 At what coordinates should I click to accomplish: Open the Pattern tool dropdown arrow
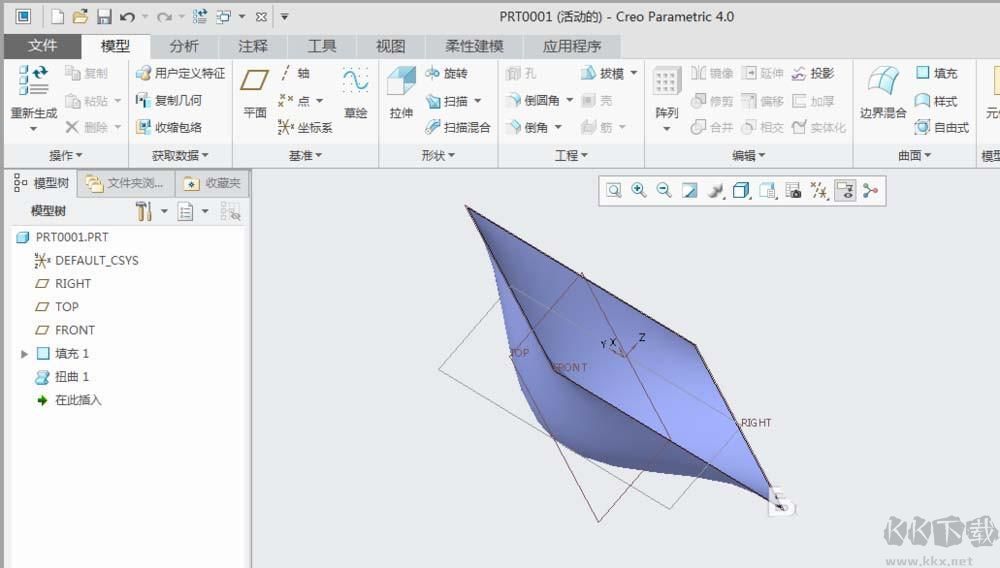(666, 129)
